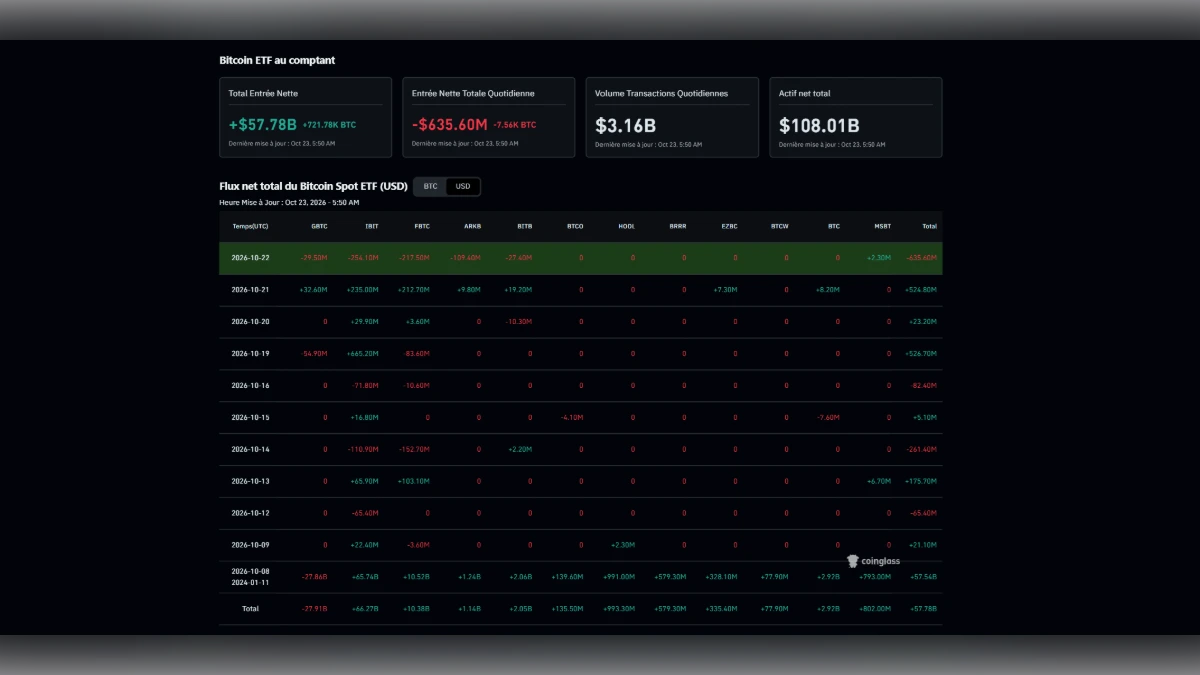Select the 2026-10-21 date cell

250,290
